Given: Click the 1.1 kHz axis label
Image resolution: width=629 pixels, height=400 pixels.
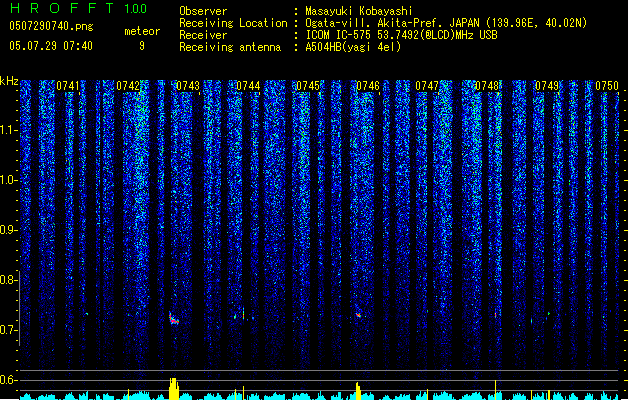Looking at the screenshot, I should pos(9,130).
